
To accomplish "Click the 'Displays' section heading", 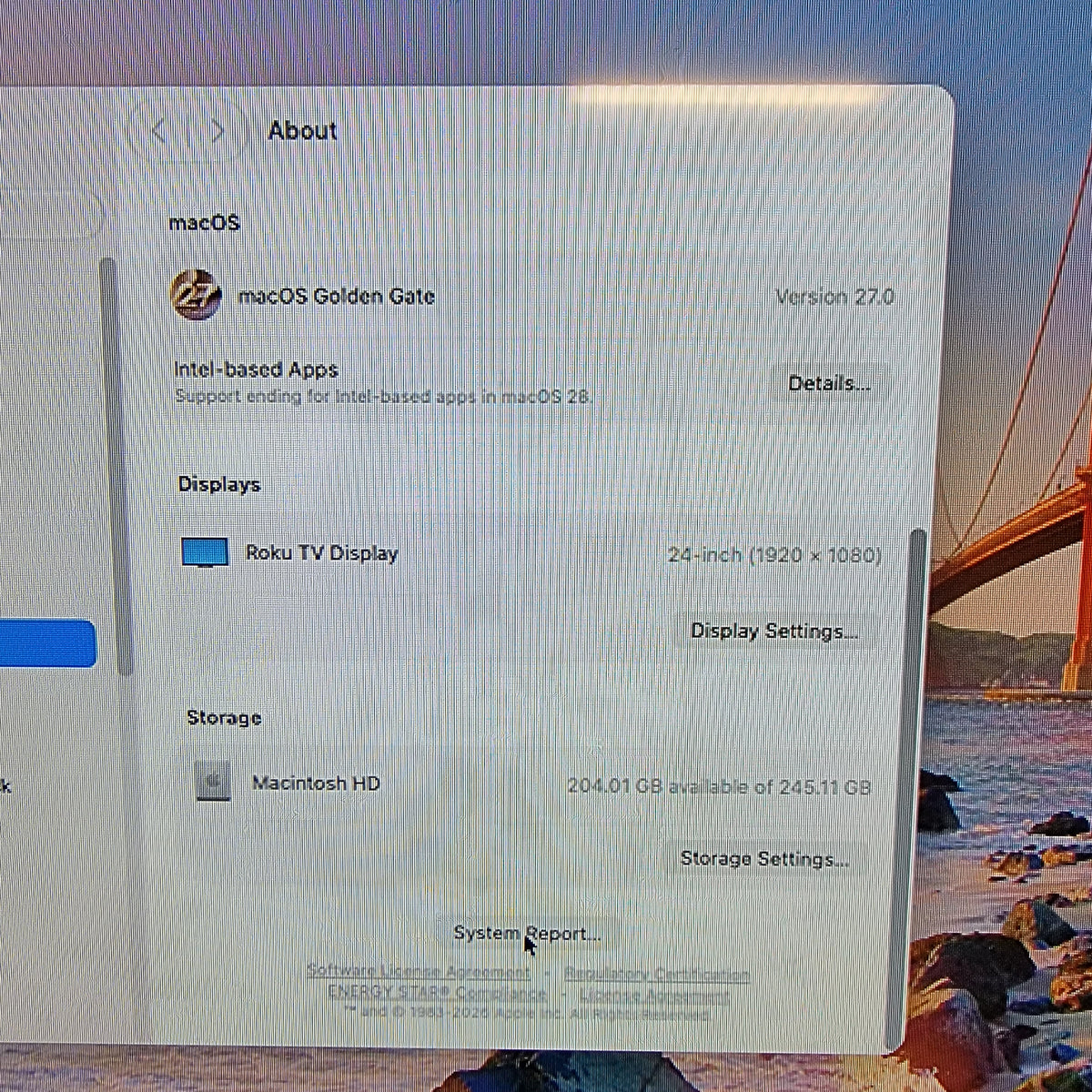I will [x=219, y=484].
